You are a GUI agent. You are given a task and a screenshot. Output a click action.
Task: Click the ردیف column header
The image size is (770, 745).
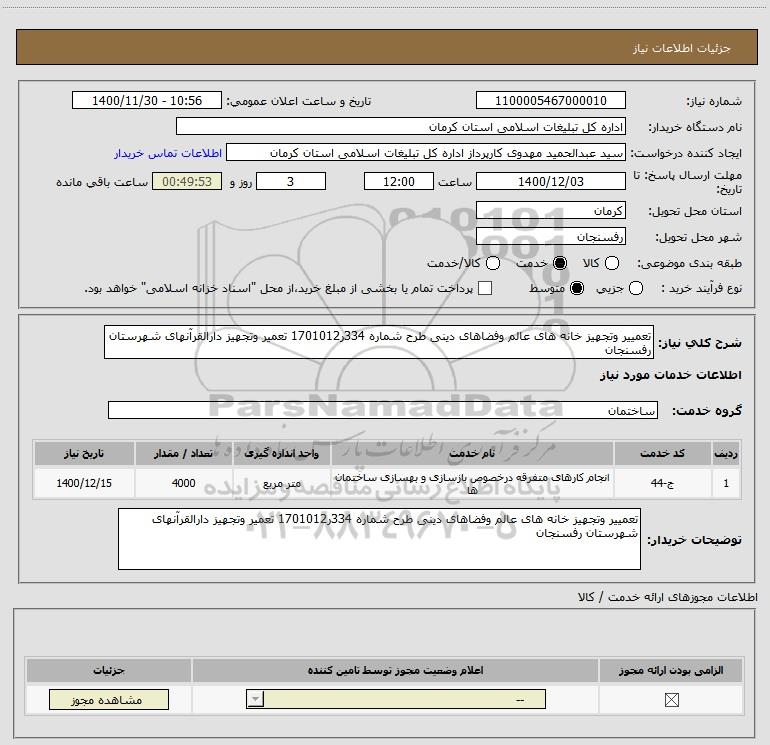pos(726,453)
